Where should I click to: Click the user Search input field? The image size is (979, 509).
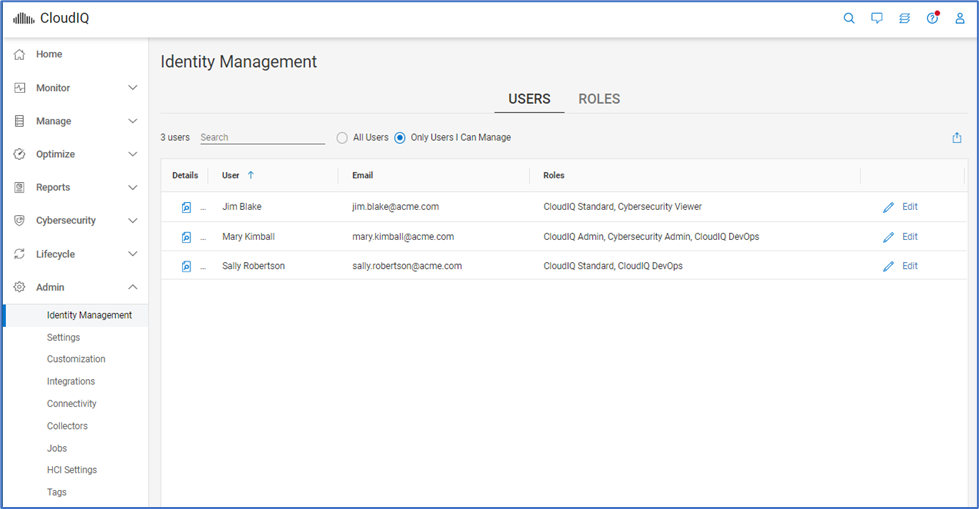click(262, 138)
